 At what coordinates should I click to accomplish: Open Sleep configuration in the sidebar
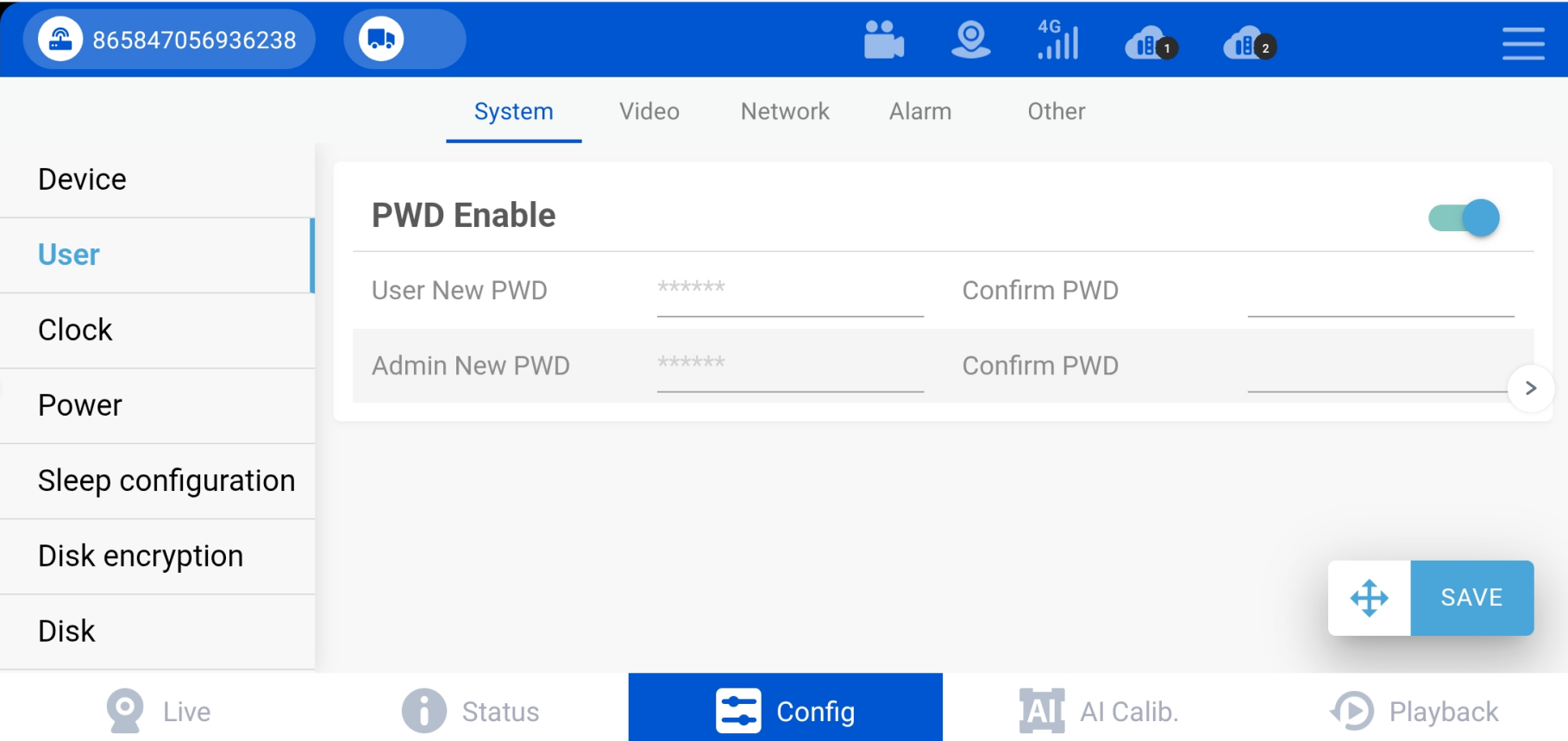pos(157,480)
